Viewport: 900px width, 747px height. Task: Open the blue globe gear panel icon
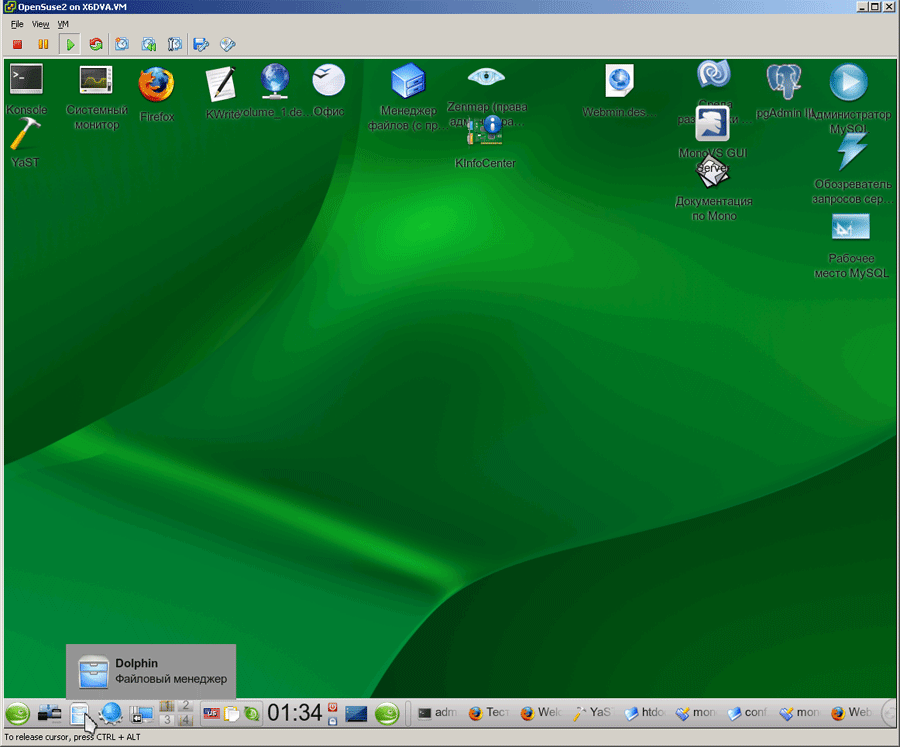pos(110,714)
